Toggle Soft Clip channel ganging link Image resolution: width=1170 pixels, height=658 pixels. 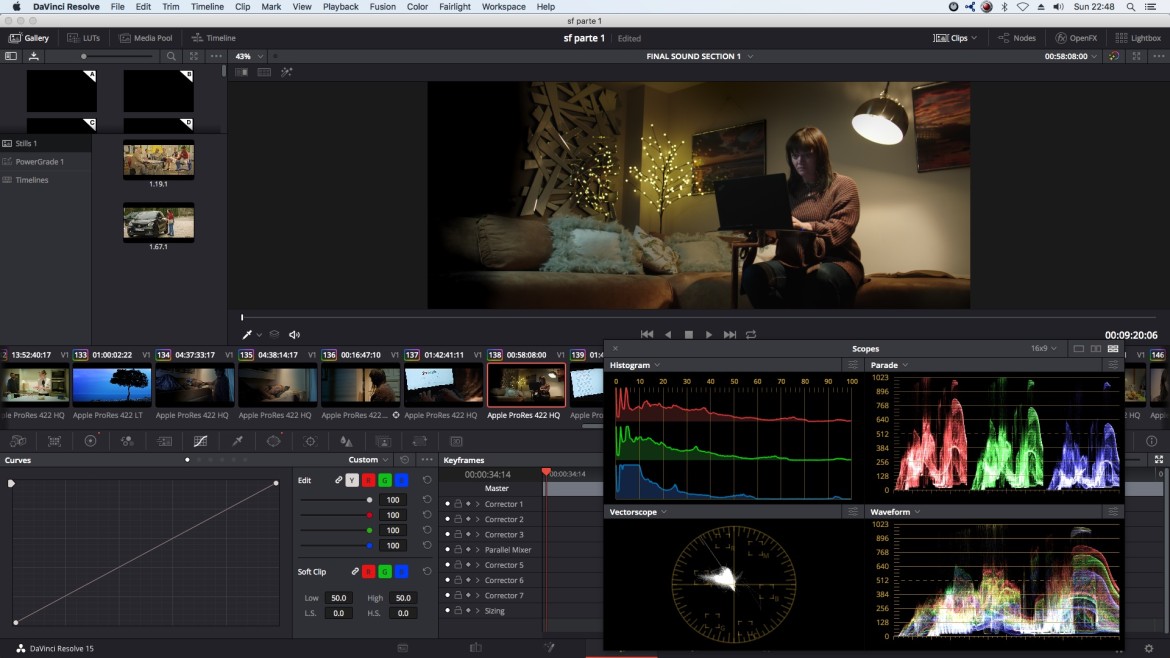click(355, 571)
